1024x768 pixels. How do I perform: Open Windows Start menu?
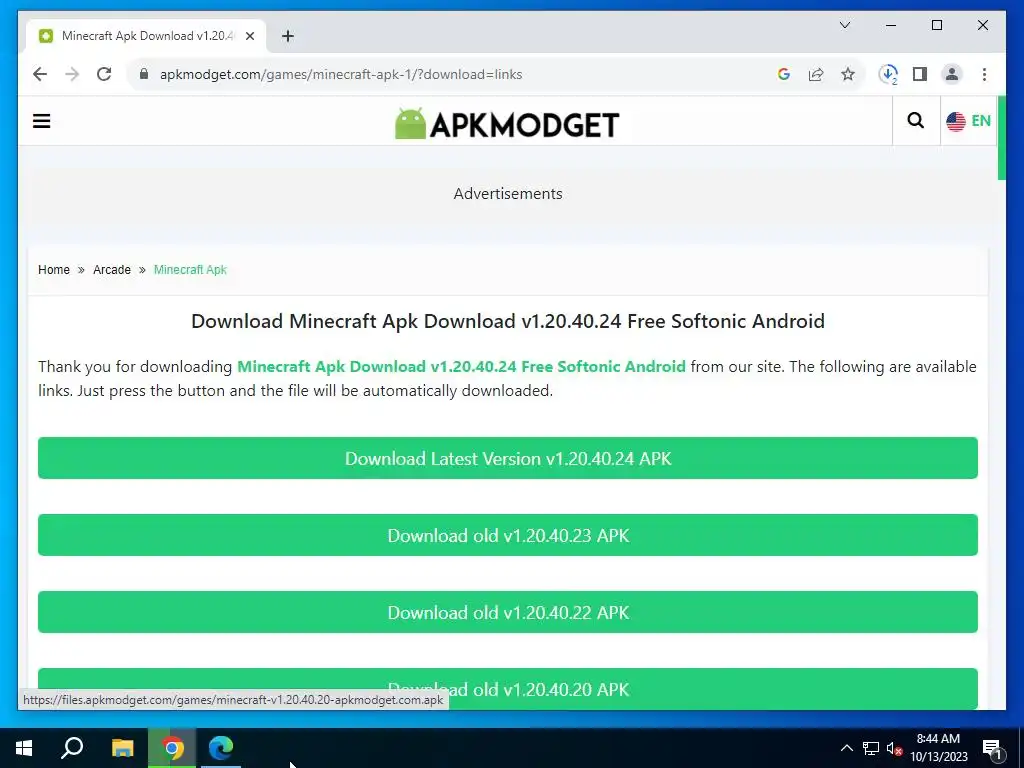[24, 748]
